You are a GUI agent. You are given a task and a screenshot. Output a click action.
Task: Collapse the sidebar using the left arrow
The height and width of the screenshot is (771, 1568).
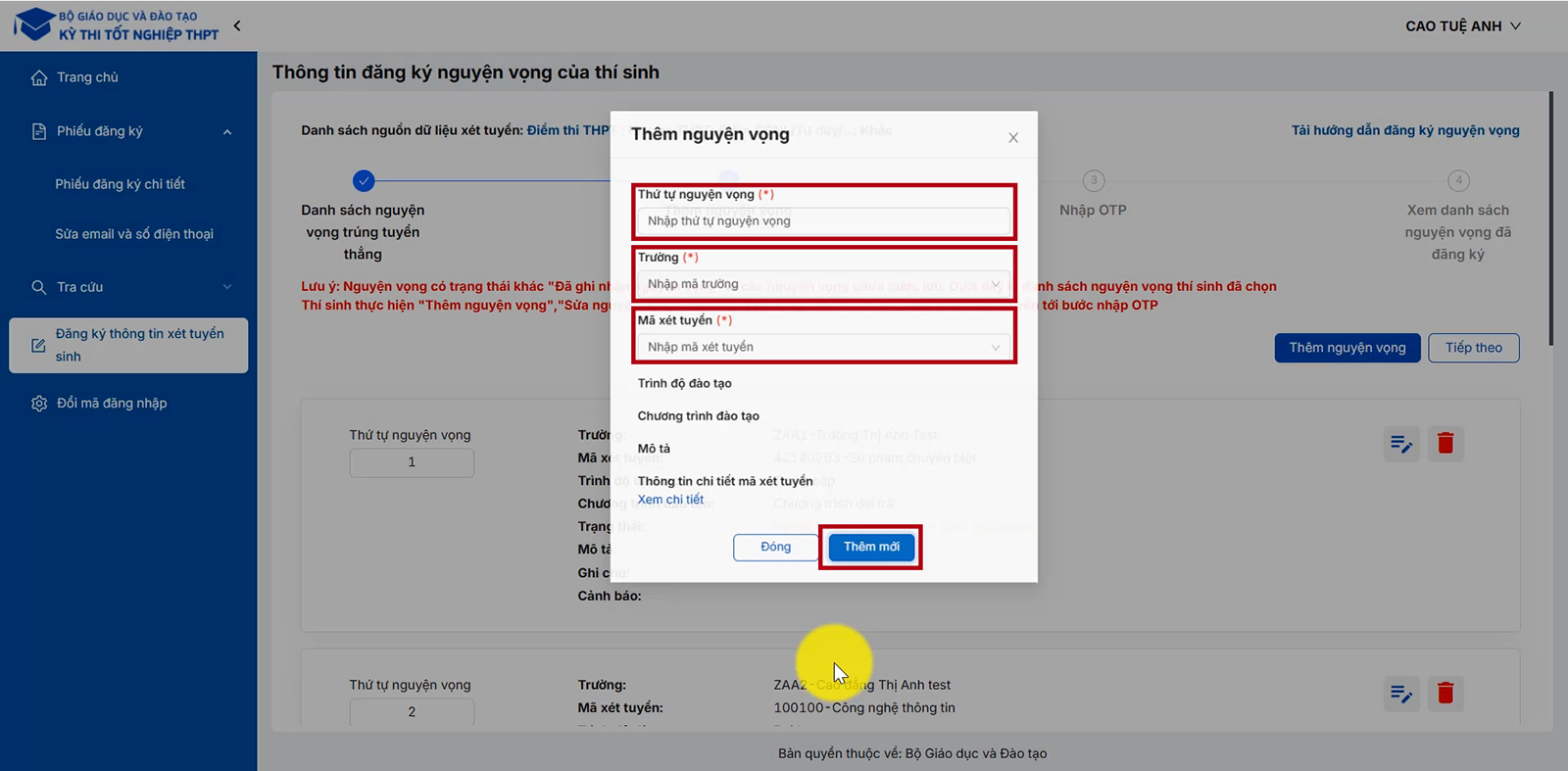[237, 25]
